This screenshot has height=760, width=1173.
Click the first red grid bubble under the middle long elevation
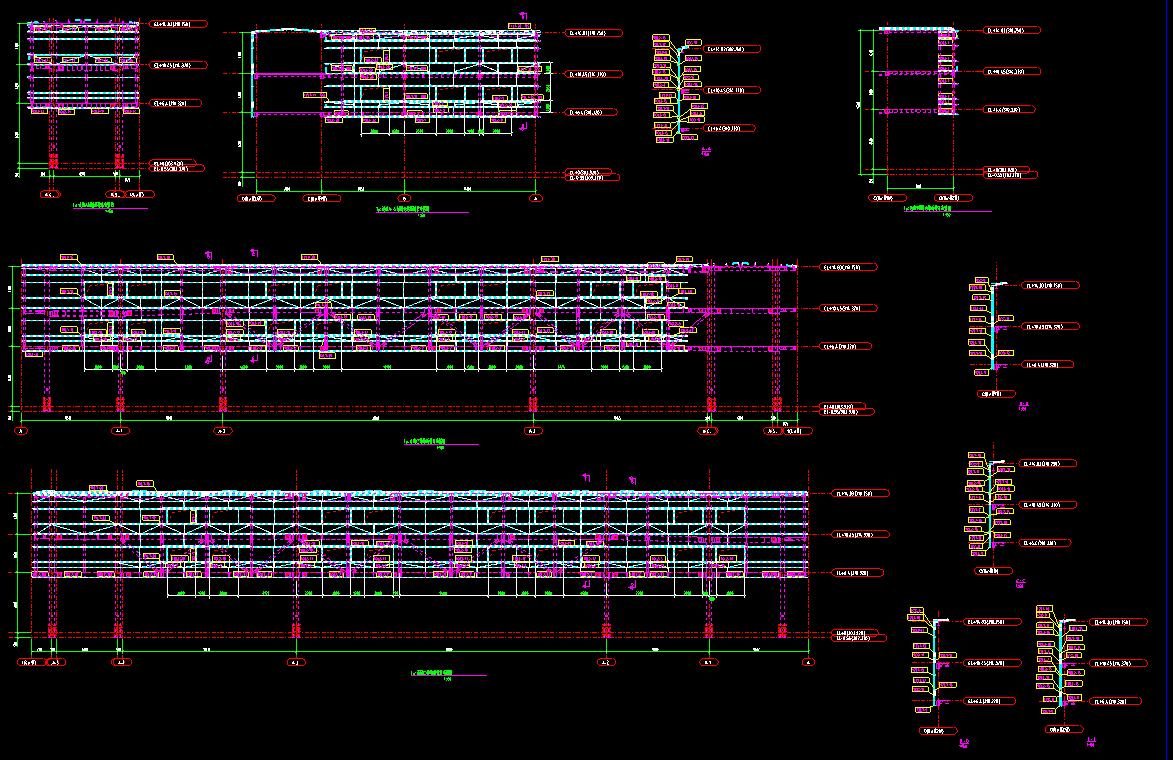[x=21, y=431]
